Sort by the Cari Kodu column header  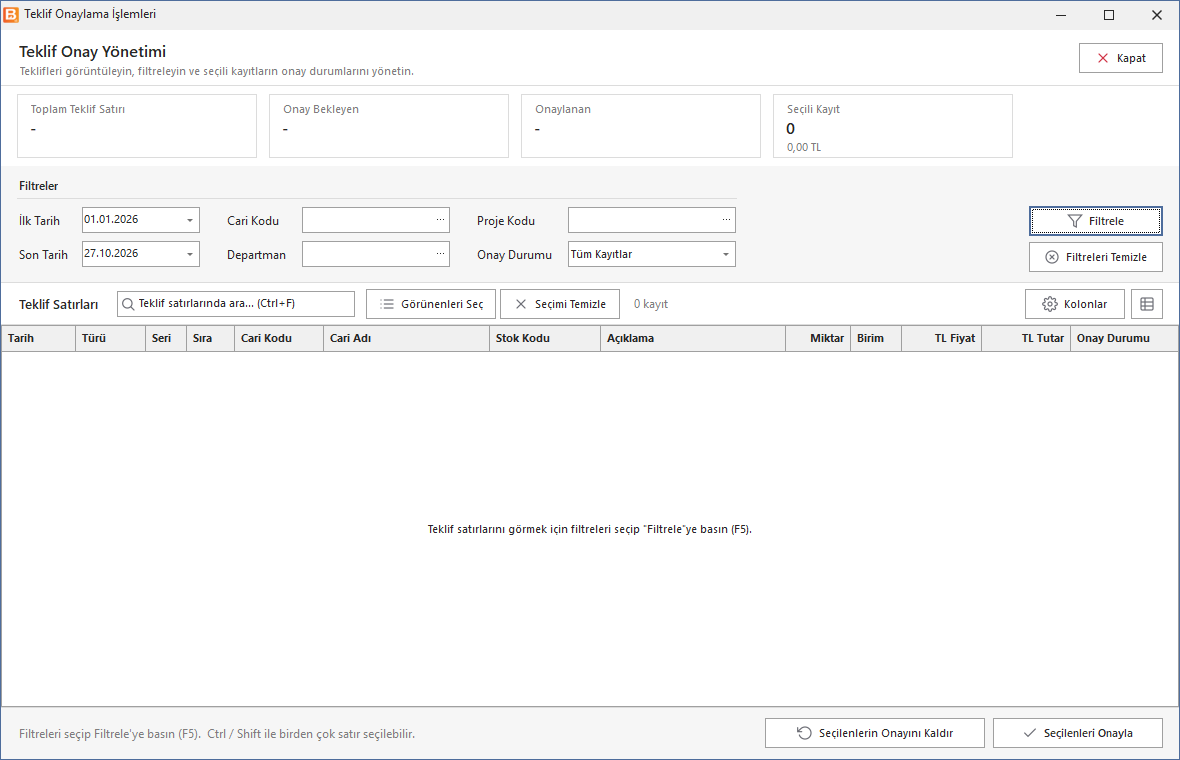279,339
